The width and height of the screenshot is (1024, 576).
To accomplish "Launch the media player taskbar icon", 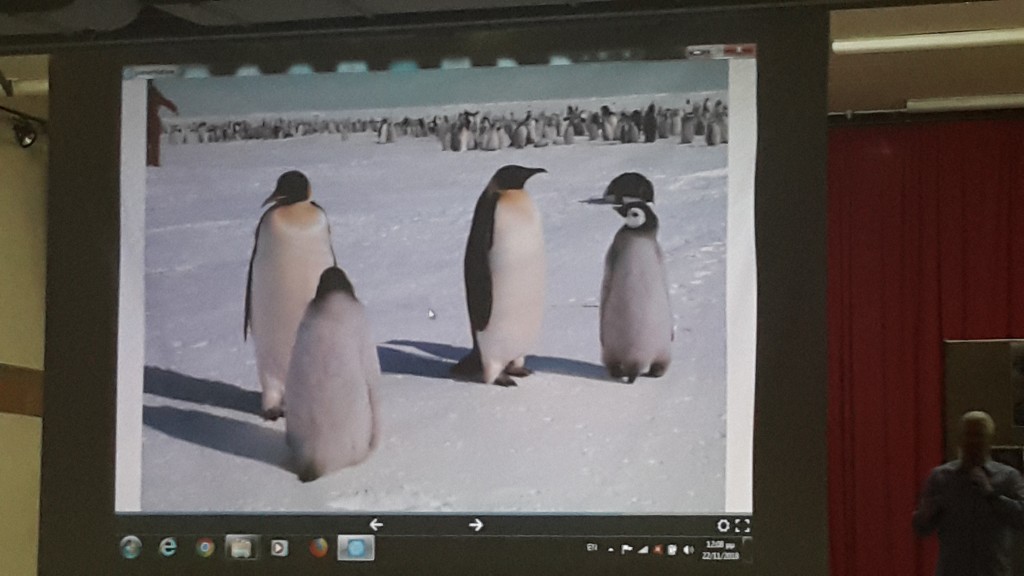I will click(279, 547).
